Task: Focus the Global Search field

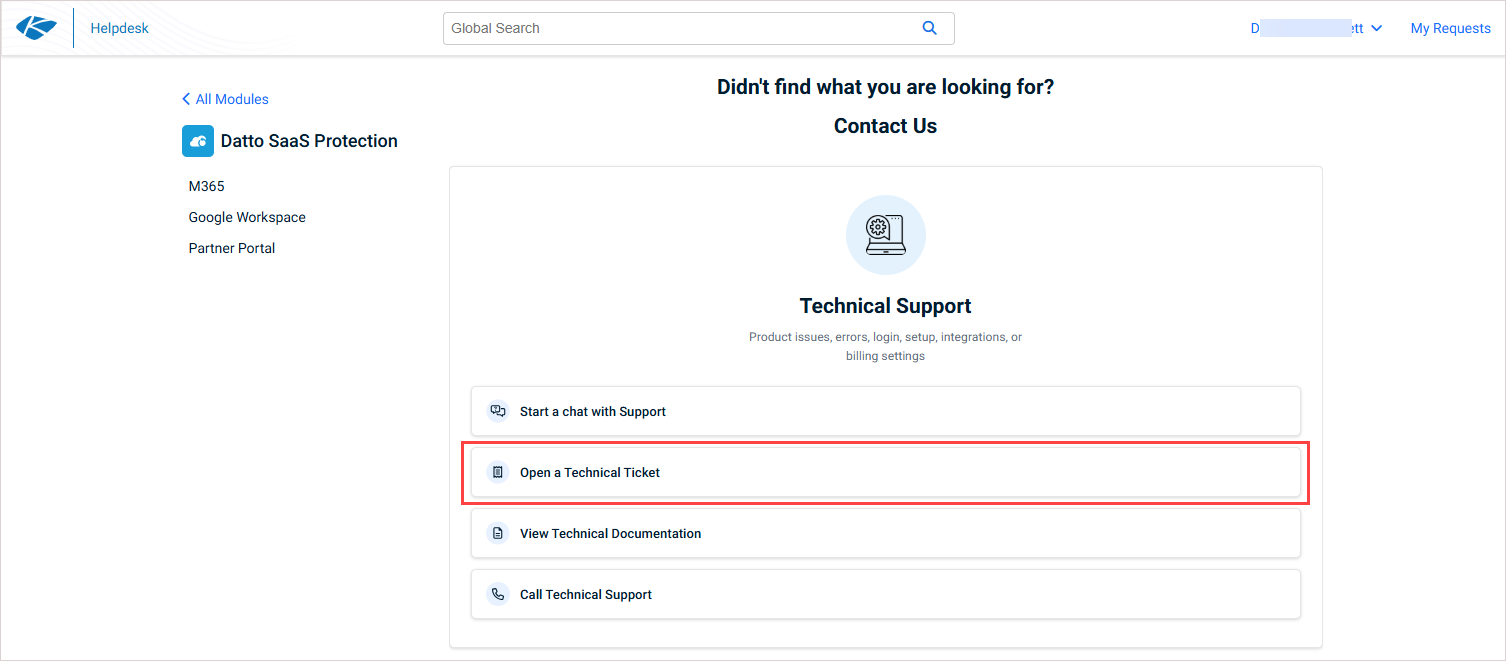Action: click(680, 28)
